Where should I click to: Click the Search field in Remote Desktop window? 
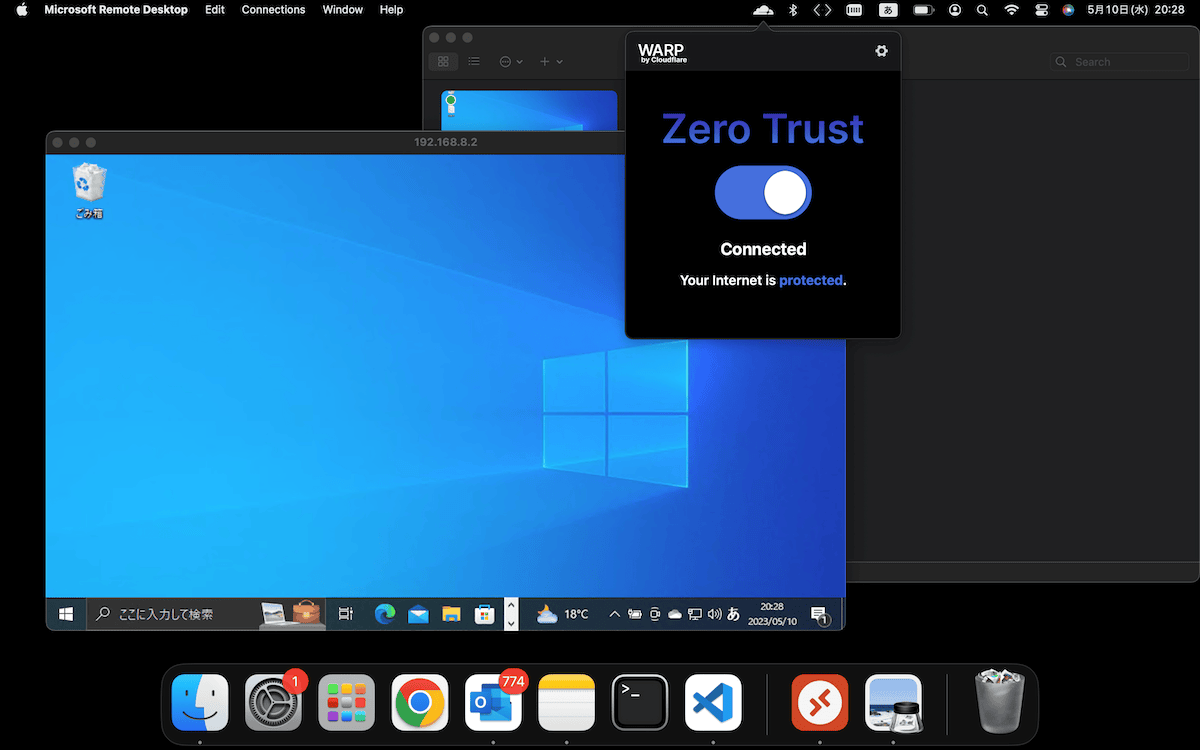pyautogui.click(x=1120, y=62)
